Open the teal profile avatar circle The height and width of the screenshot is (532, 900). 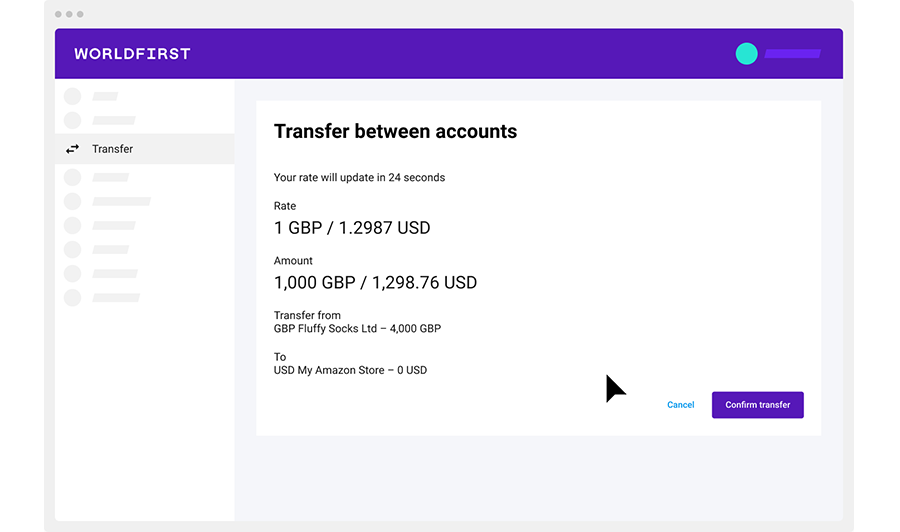[746, 54]
